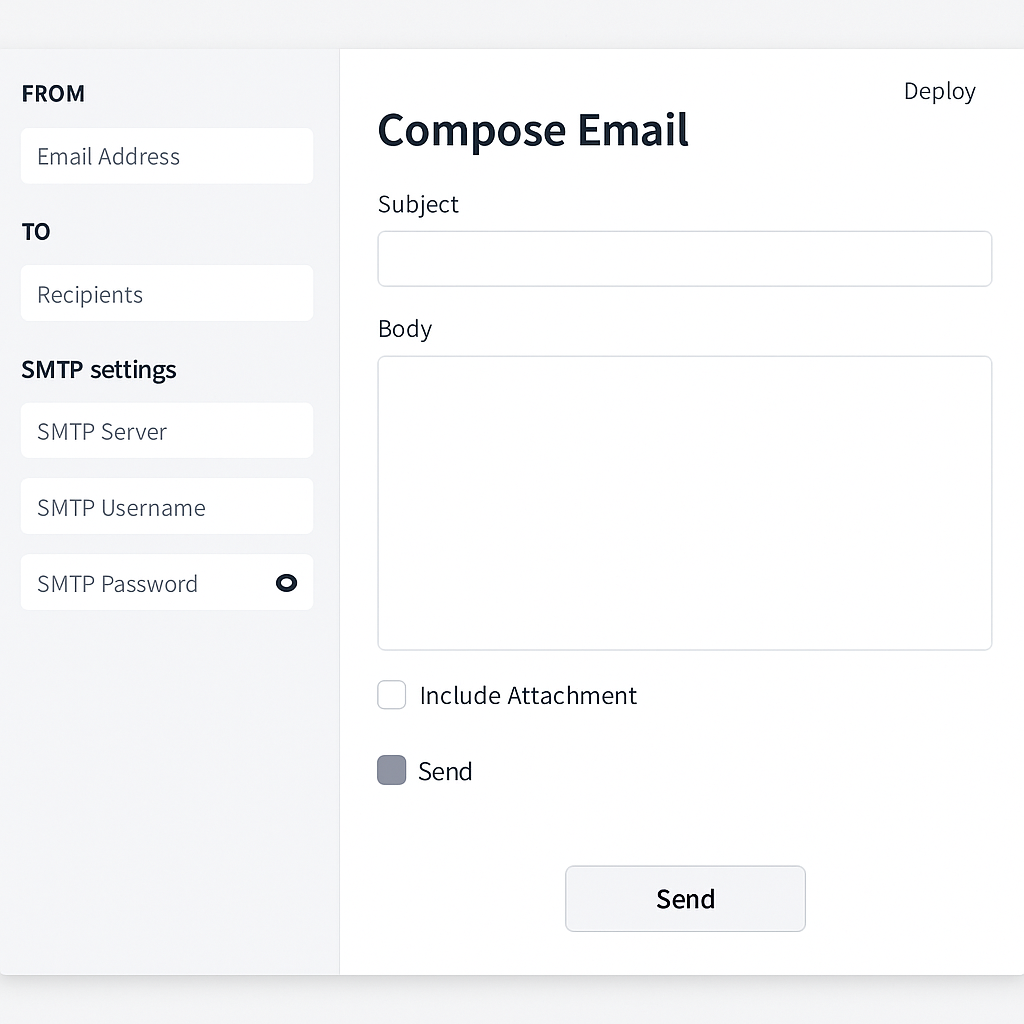This screenshot has width=1024, height=1024.
Task: Click the Subject input box
Action: (x=684, y=259)
